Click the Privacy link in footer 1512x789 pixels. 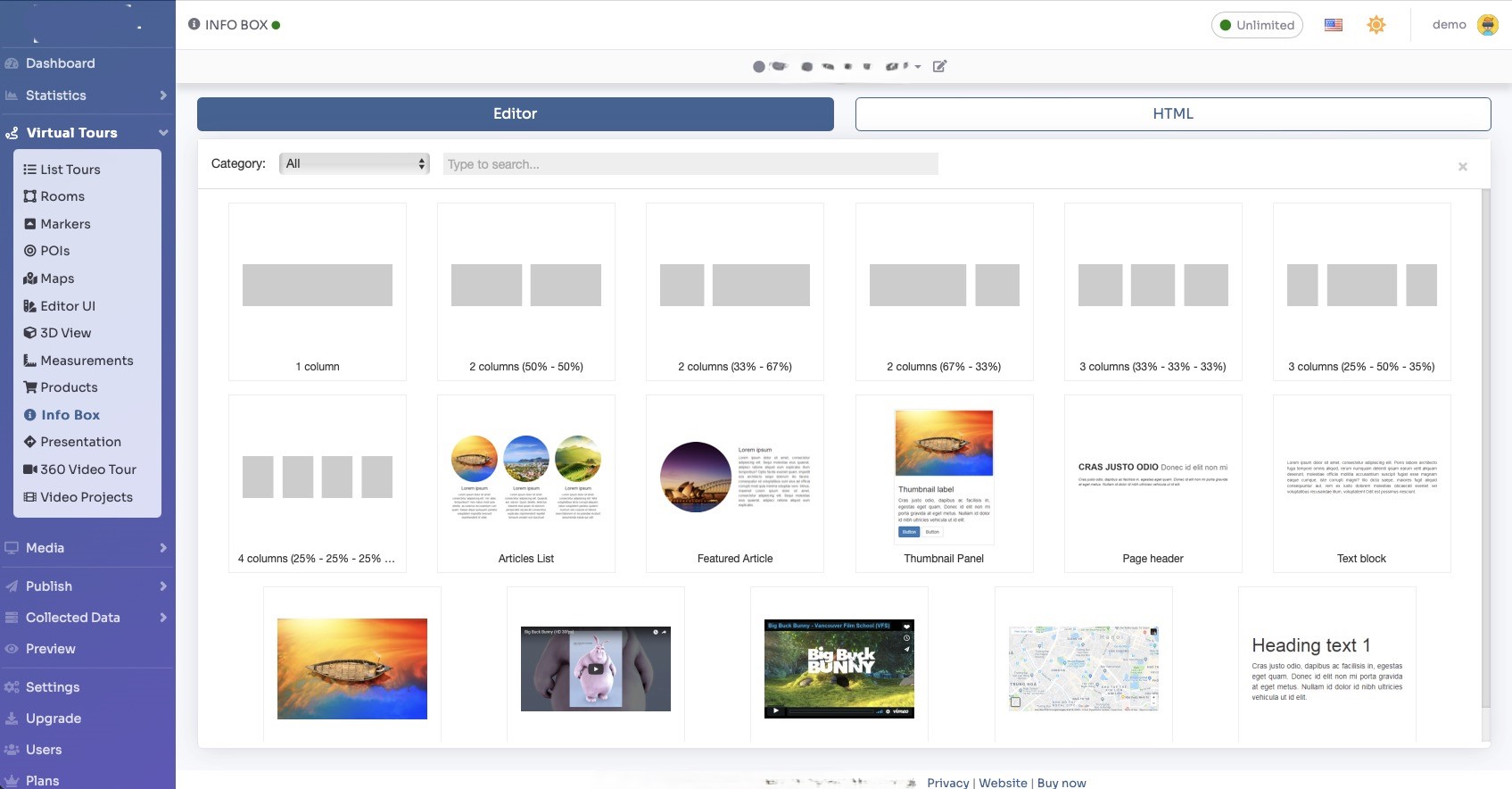[x=947, y=783]
